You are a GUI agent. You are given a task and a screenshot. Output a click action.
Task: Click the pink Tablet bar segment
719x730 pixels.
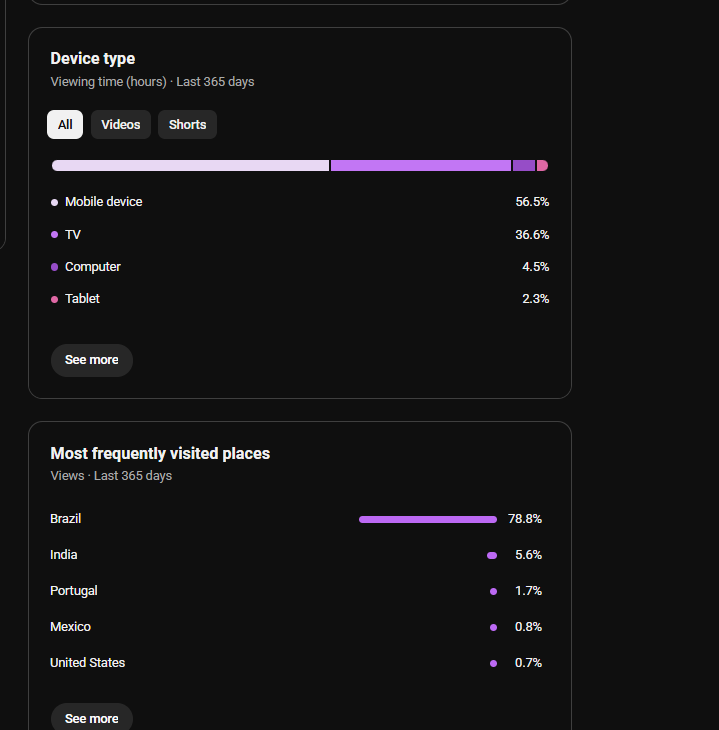click(543, 165)
